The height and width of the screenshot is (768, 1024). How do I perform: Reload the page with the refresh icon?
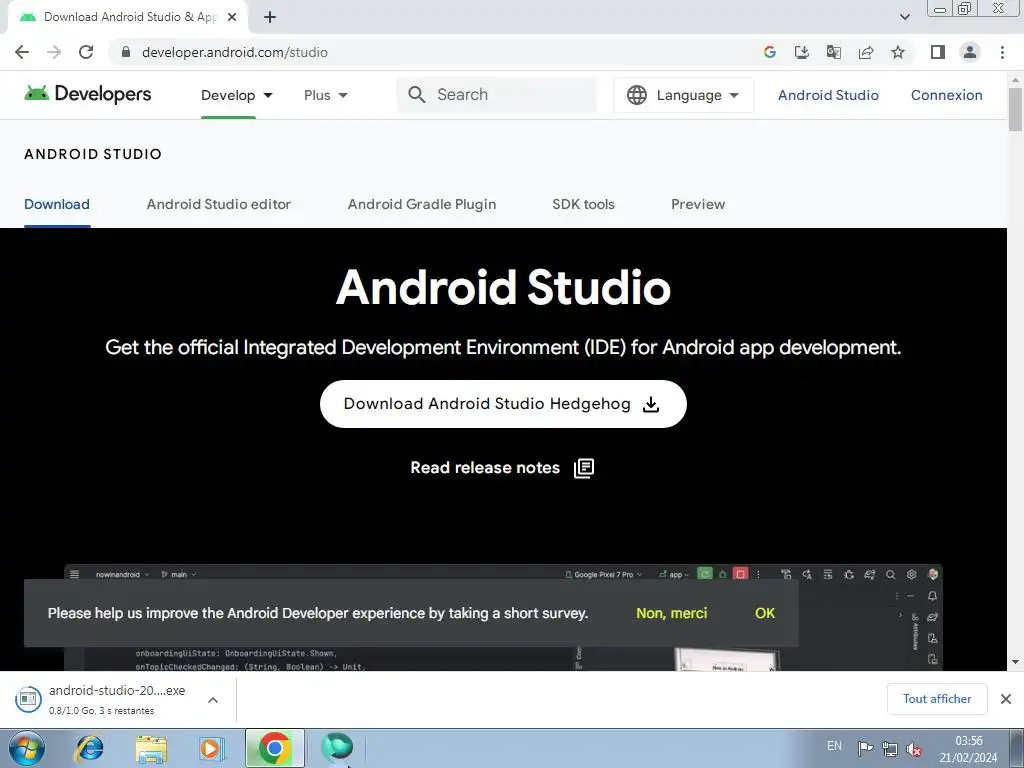point(86,52)
